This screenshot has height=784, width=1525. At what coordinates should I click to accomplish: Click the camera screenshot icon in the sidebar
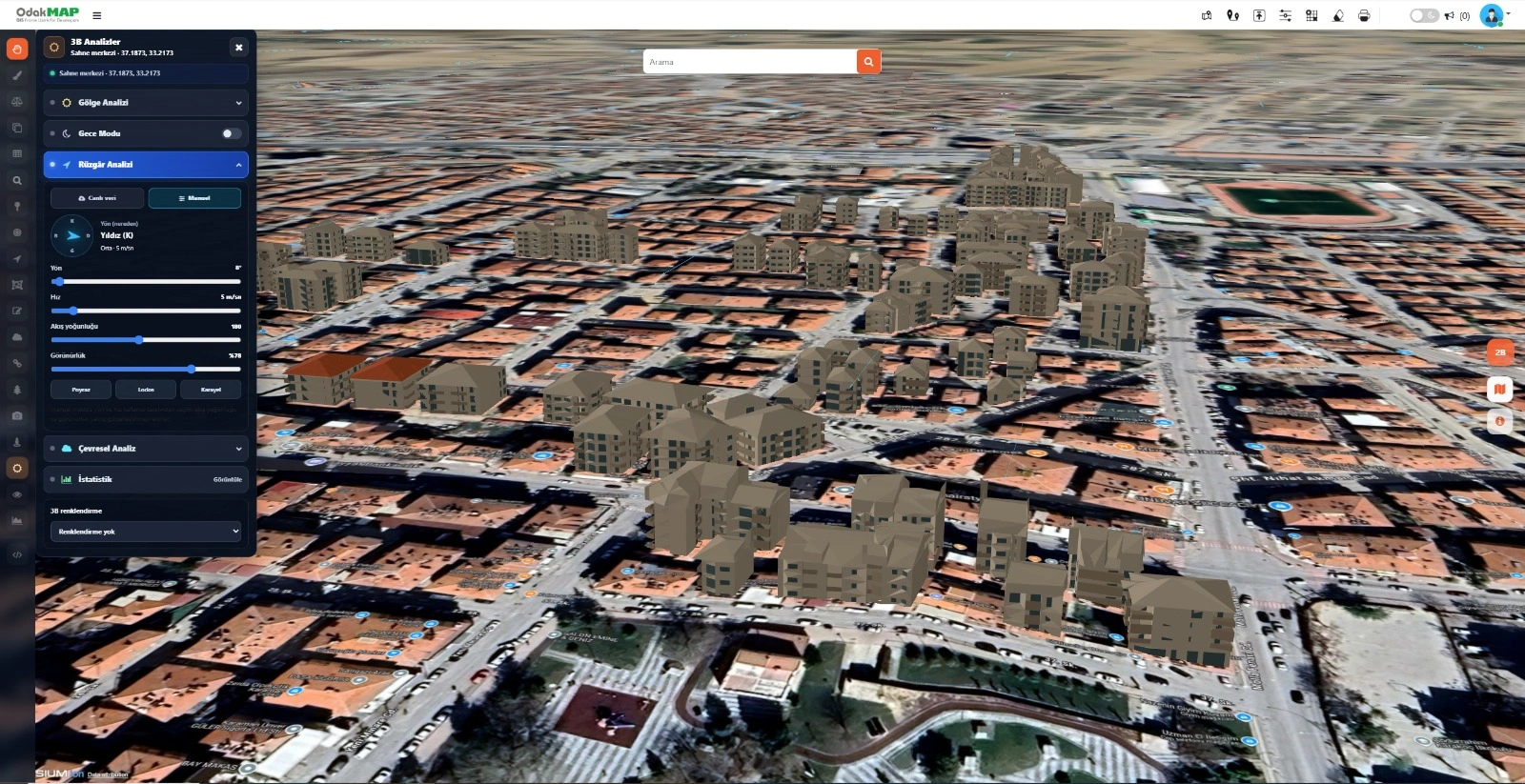(x=17, y=415)
